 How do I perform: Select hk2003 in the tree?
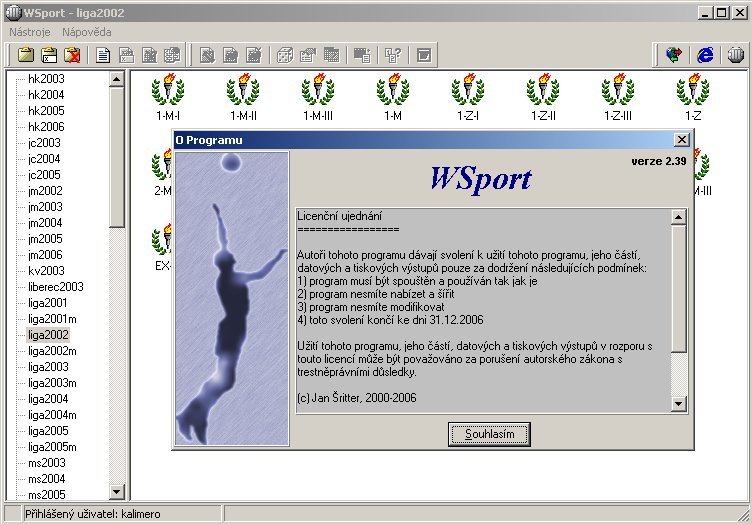(x=46, y=79)
